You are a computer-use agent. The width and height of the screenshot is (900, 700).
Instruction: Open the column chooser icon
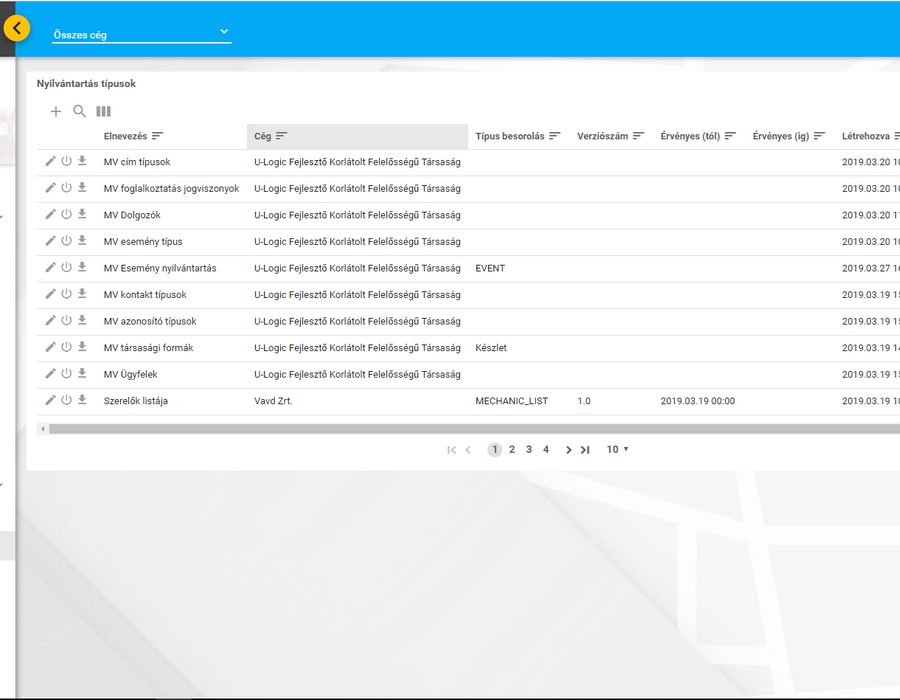[103, 111]
